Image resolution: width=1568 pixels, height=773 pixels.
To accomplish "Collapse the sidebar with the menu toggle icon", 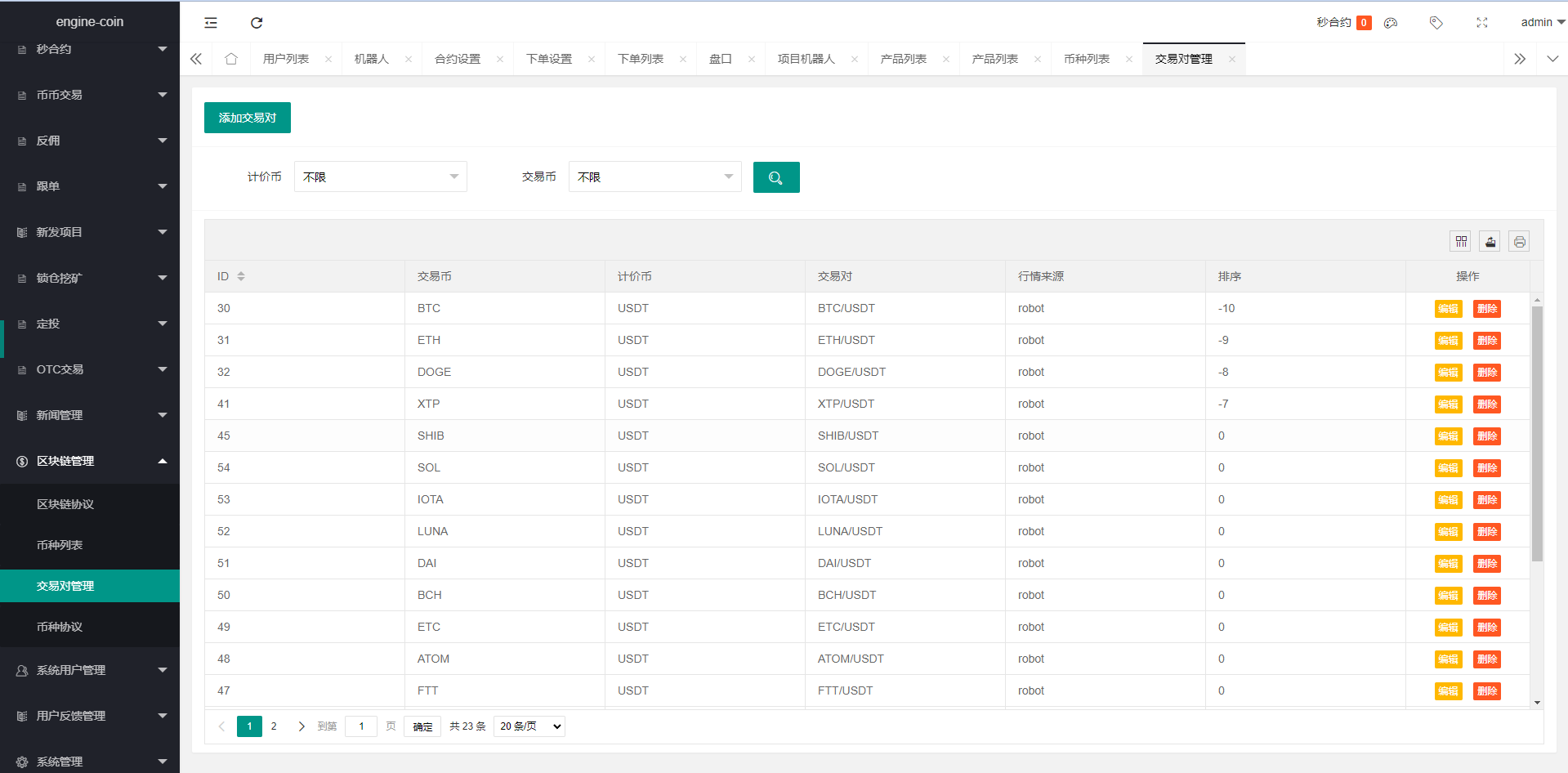I will coord(210,22).
